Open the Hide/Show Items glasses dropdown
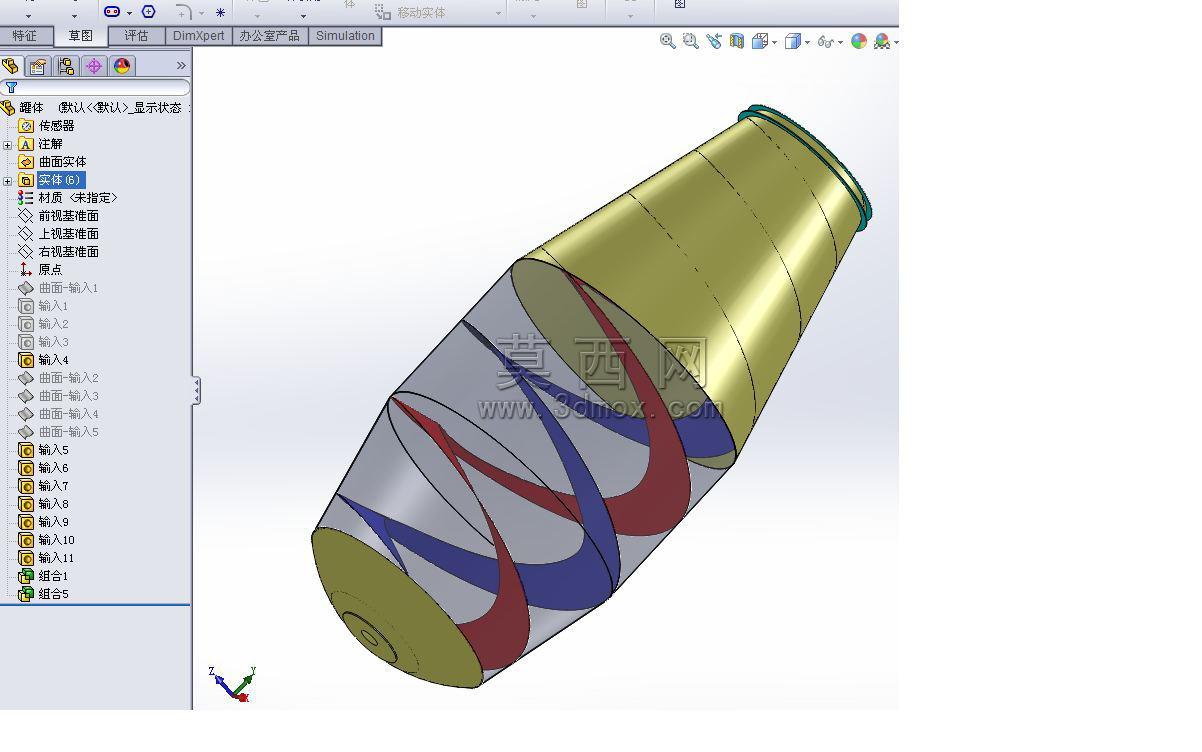 [x=829, y=41]
